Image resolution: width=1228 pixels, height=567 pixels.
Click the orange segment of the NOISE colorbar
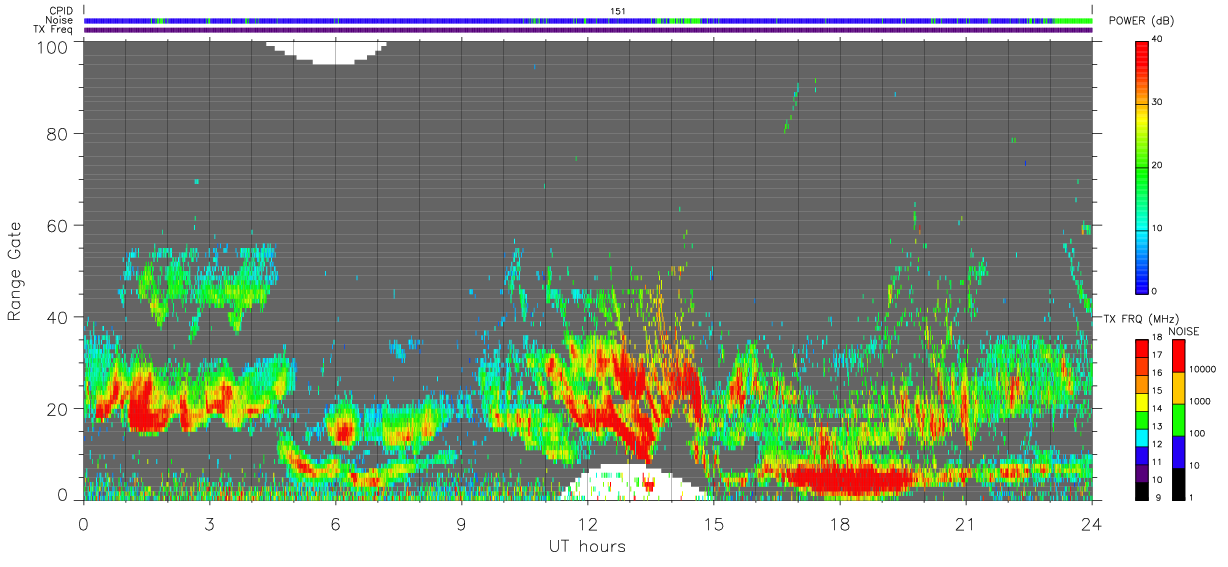tap(1178, 387)
